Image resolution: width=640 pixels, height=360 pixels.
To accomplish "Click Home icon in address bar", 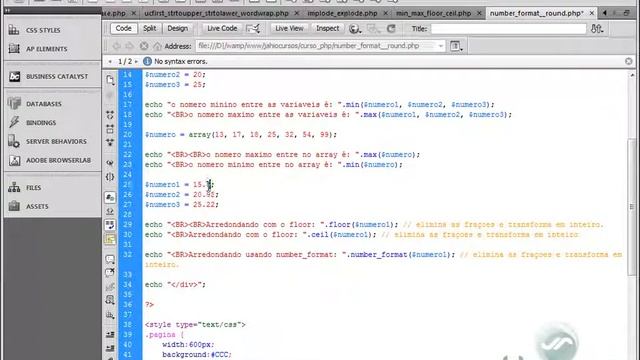I will pyautogui.click(x=157, y=46).
